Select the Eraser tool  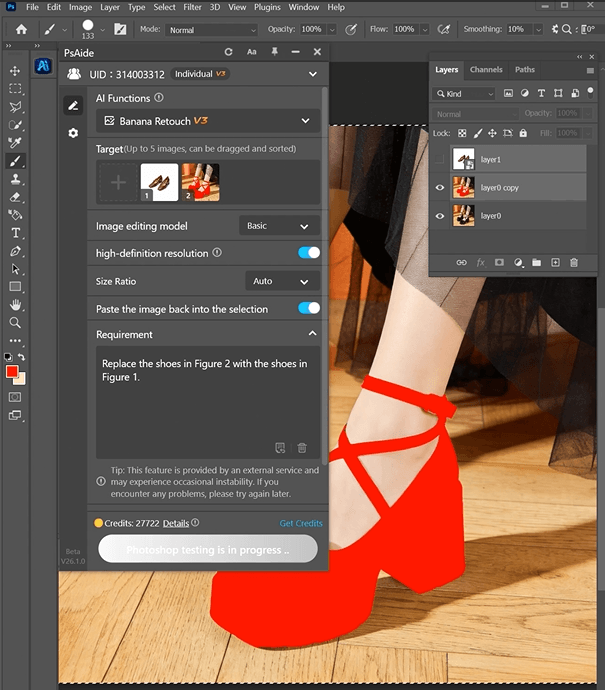coord(15,197)
